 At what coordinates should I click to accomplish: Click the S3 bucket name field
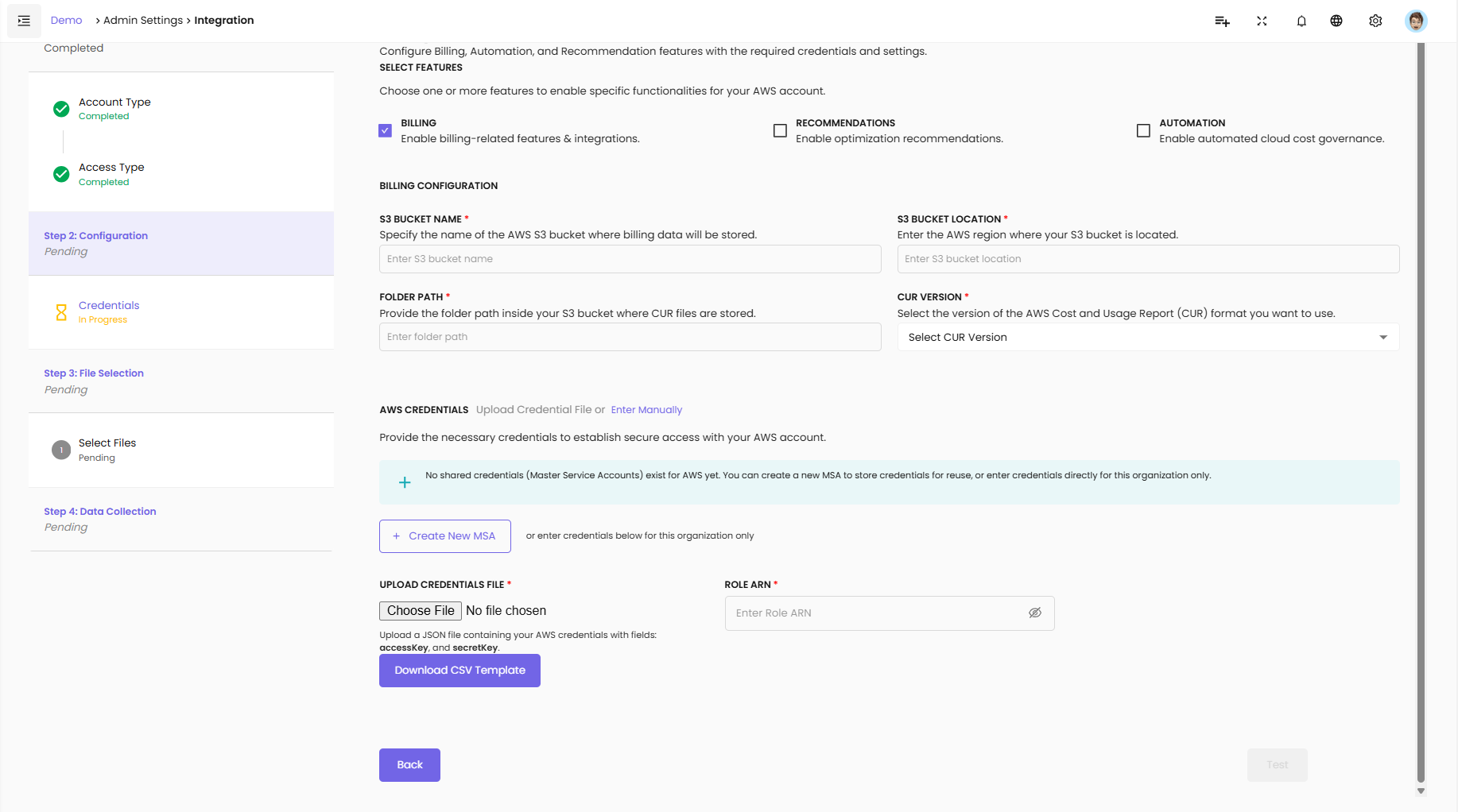coord(630,259)
